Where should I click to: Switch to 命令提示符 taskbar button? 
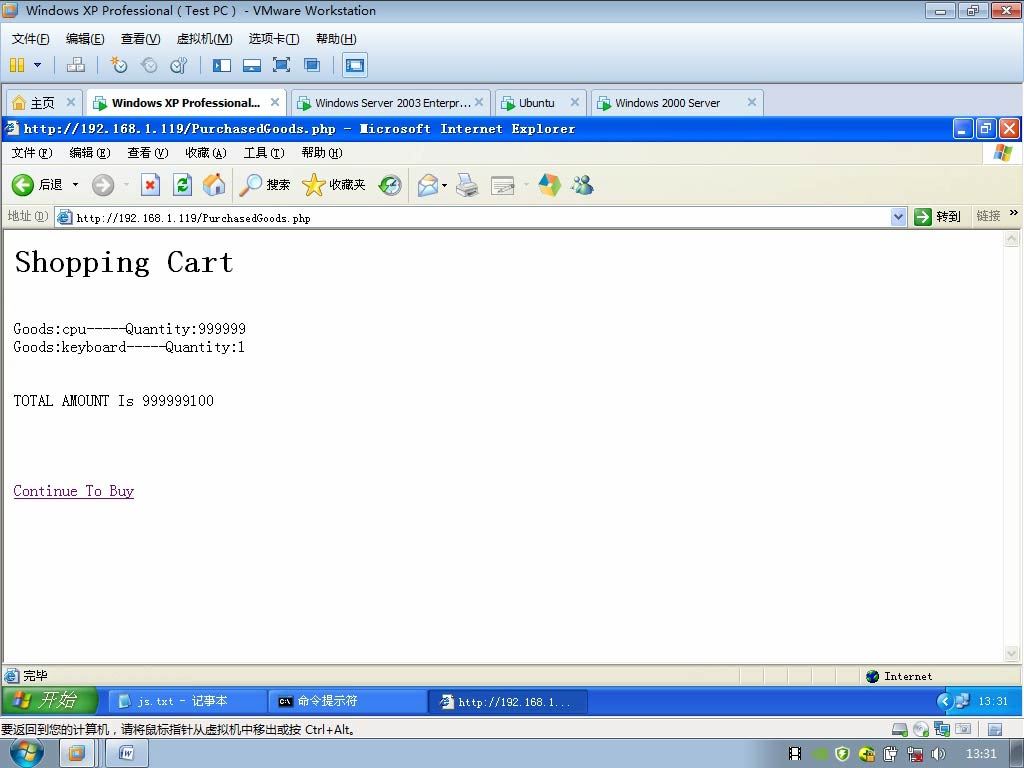pyautogui.click(x=347, y=701)
